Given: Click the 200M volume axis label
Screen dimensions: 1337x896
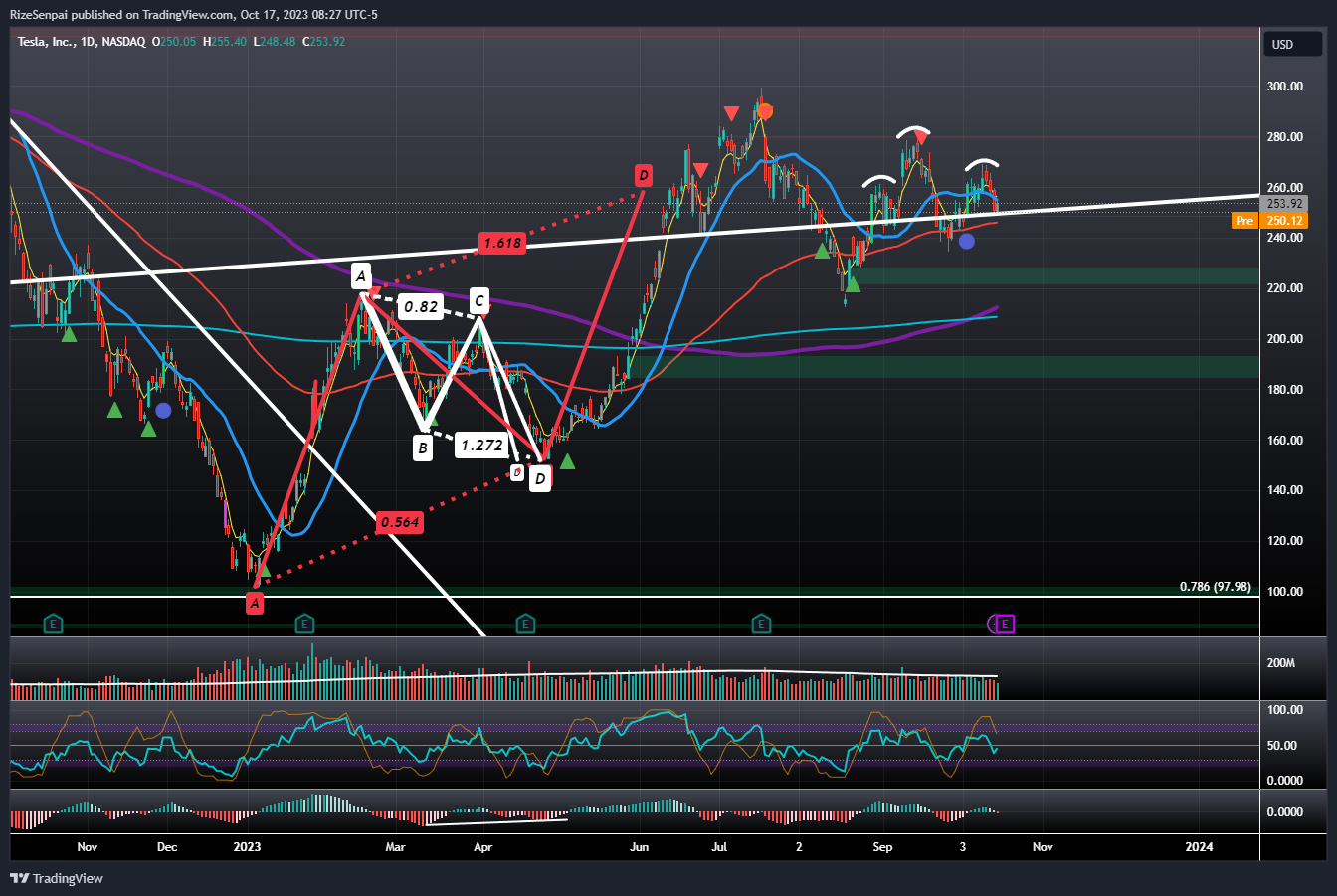Looking at the screenshot, I should [1281, 663].
